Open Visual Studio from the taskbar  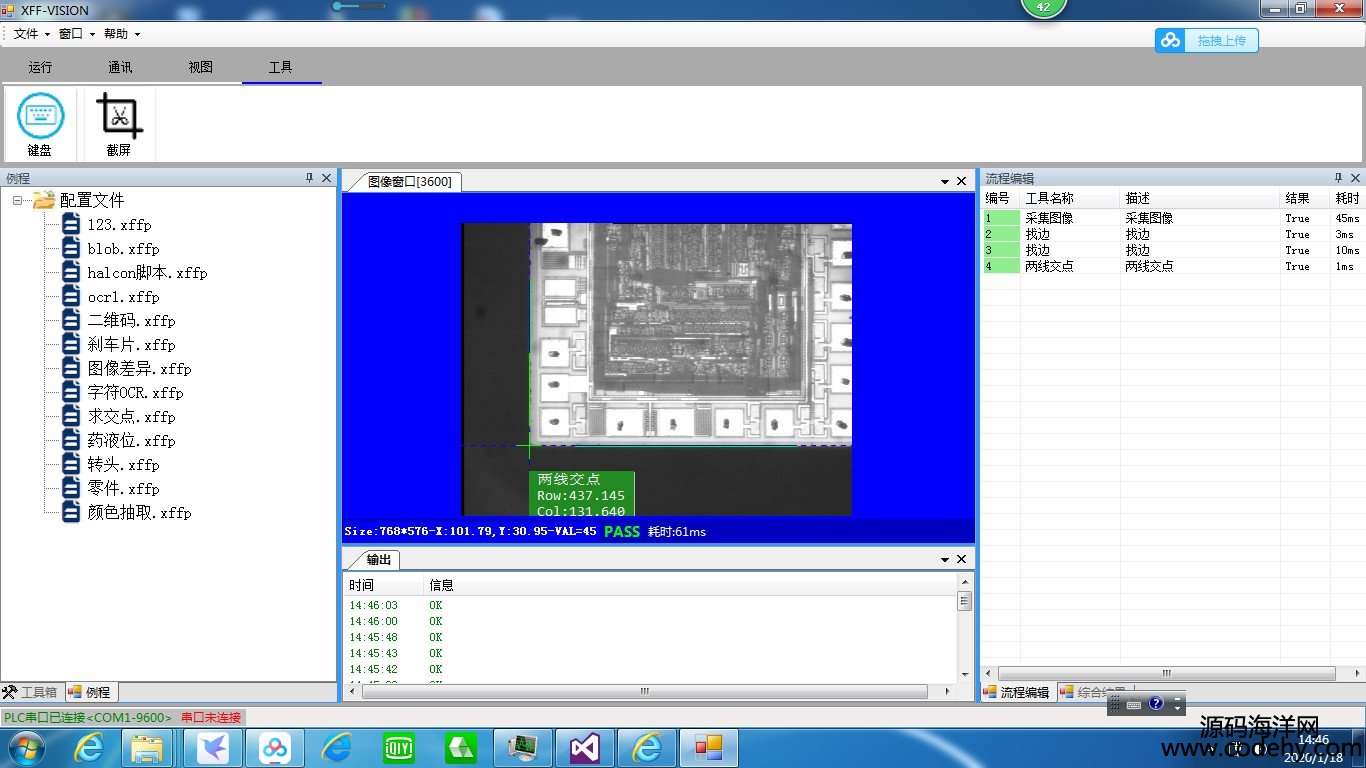pos(585,748)
